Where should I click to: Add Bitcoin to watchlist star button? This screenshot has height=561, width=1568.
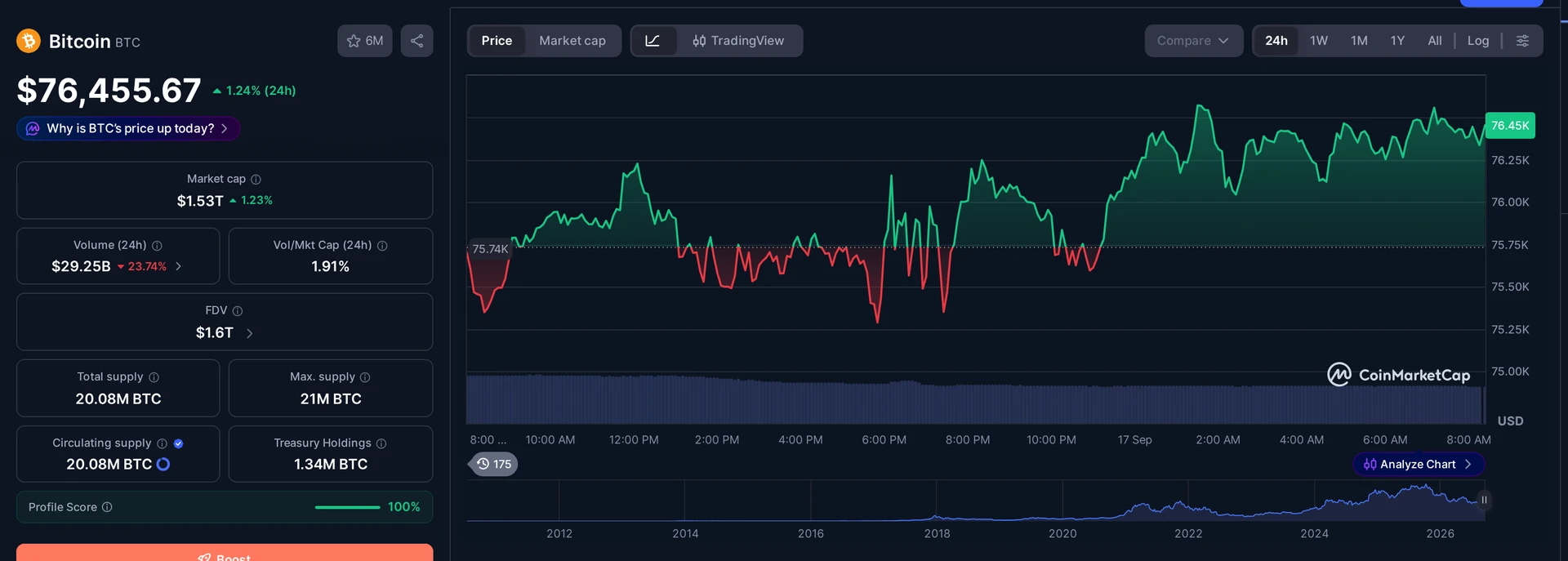pyautogui.click(x=364, y=41)
